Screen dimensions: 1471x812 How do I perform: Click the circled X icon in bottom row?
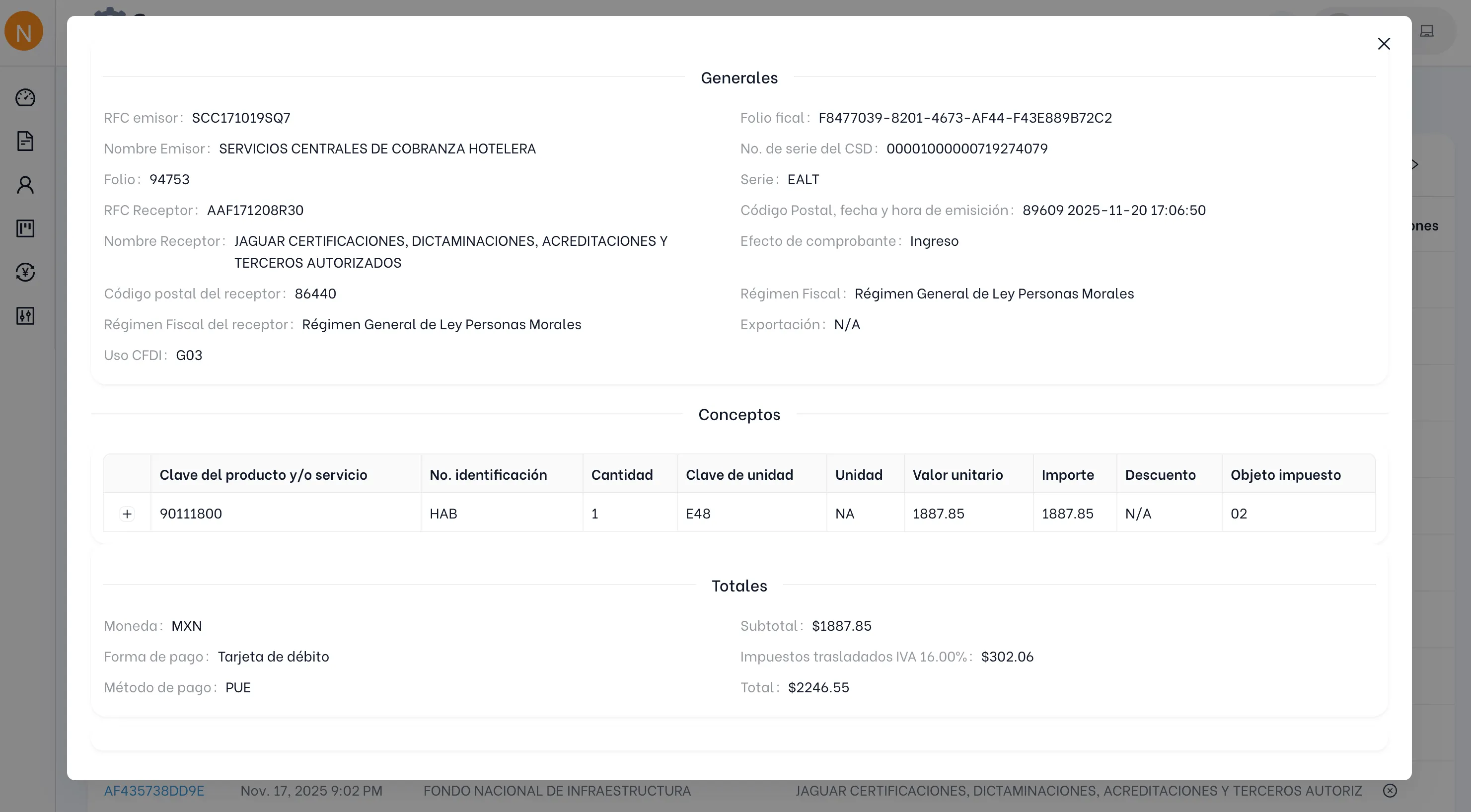1390,790
